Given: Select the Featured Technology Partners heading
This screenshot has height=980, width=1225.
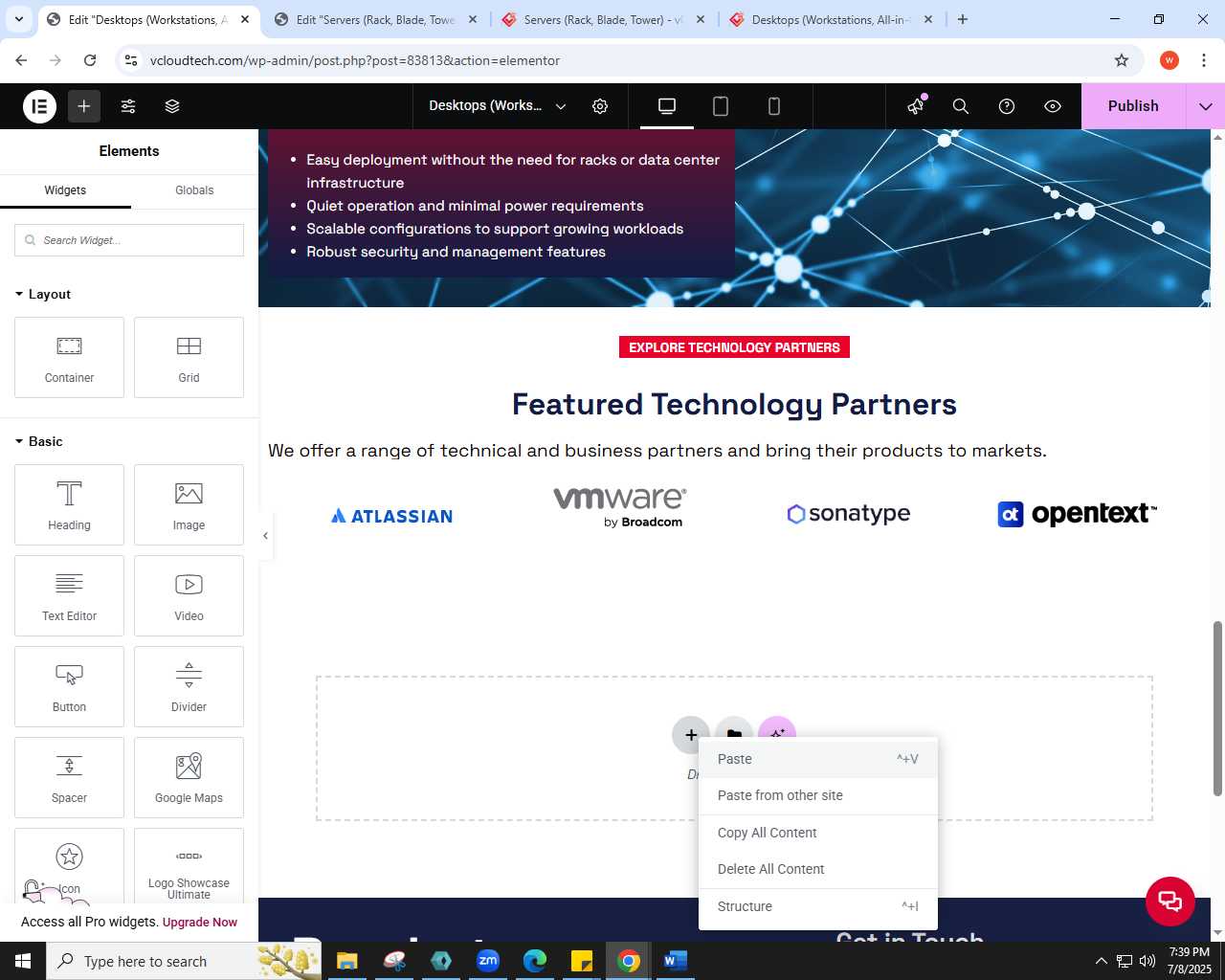Looking at the screenshot, I should pos(734,404).
